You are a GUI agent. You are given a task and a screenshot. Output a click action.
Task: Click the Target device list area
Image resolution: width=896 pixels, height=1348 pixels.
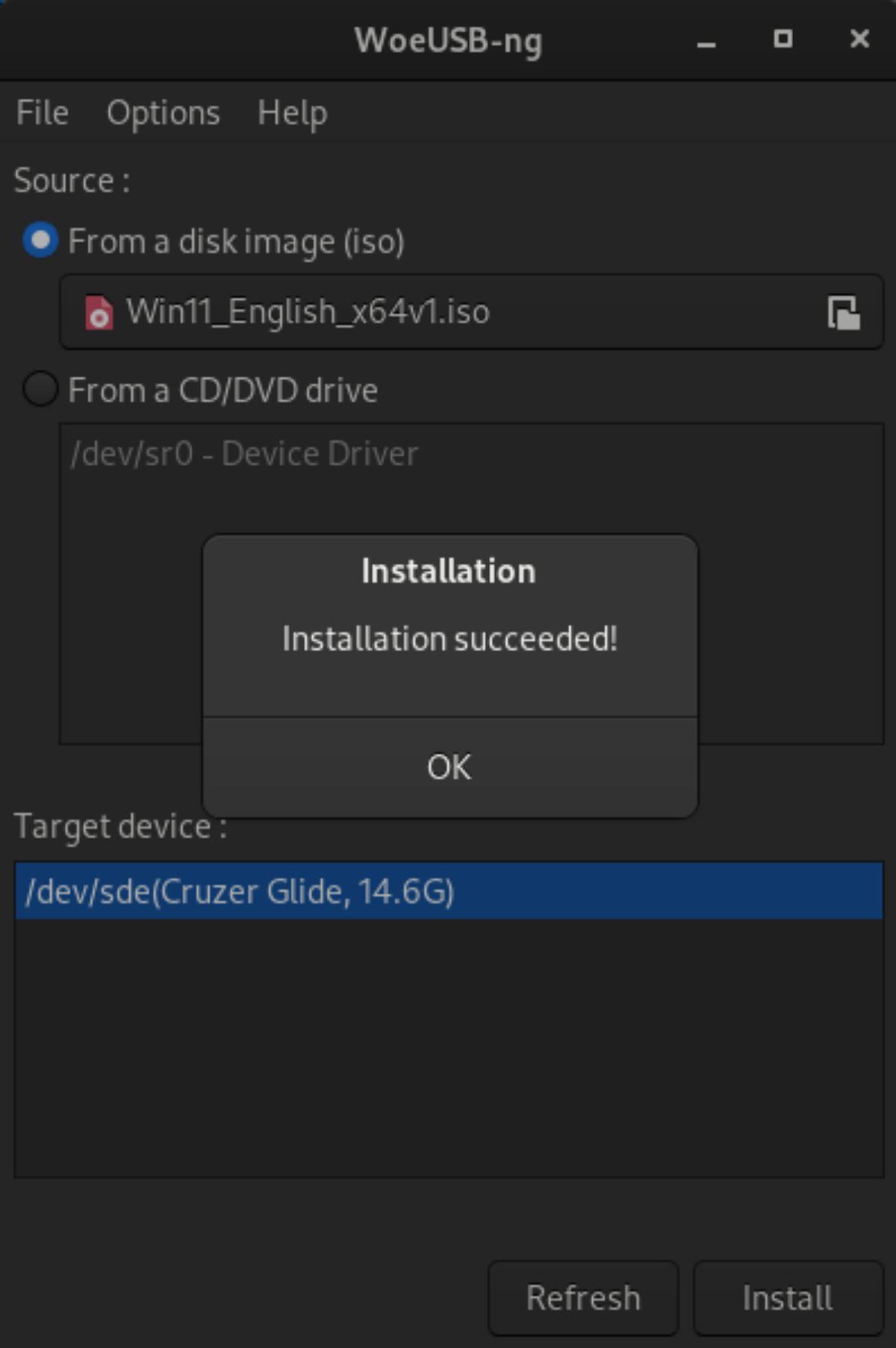(448, 1046)
